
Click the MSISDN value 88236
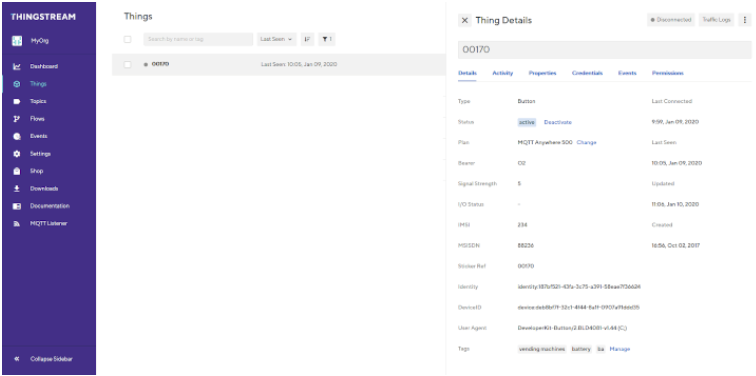click(x=526, y=246)
